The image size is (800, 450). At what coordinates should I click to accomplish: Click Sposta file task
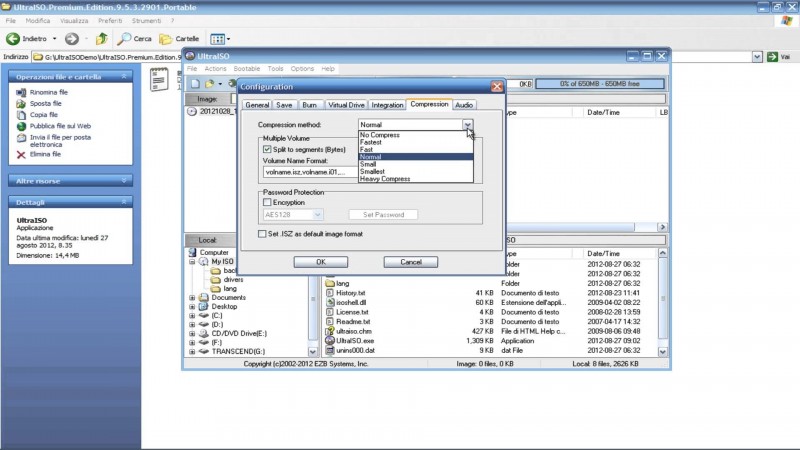(45, 104)
